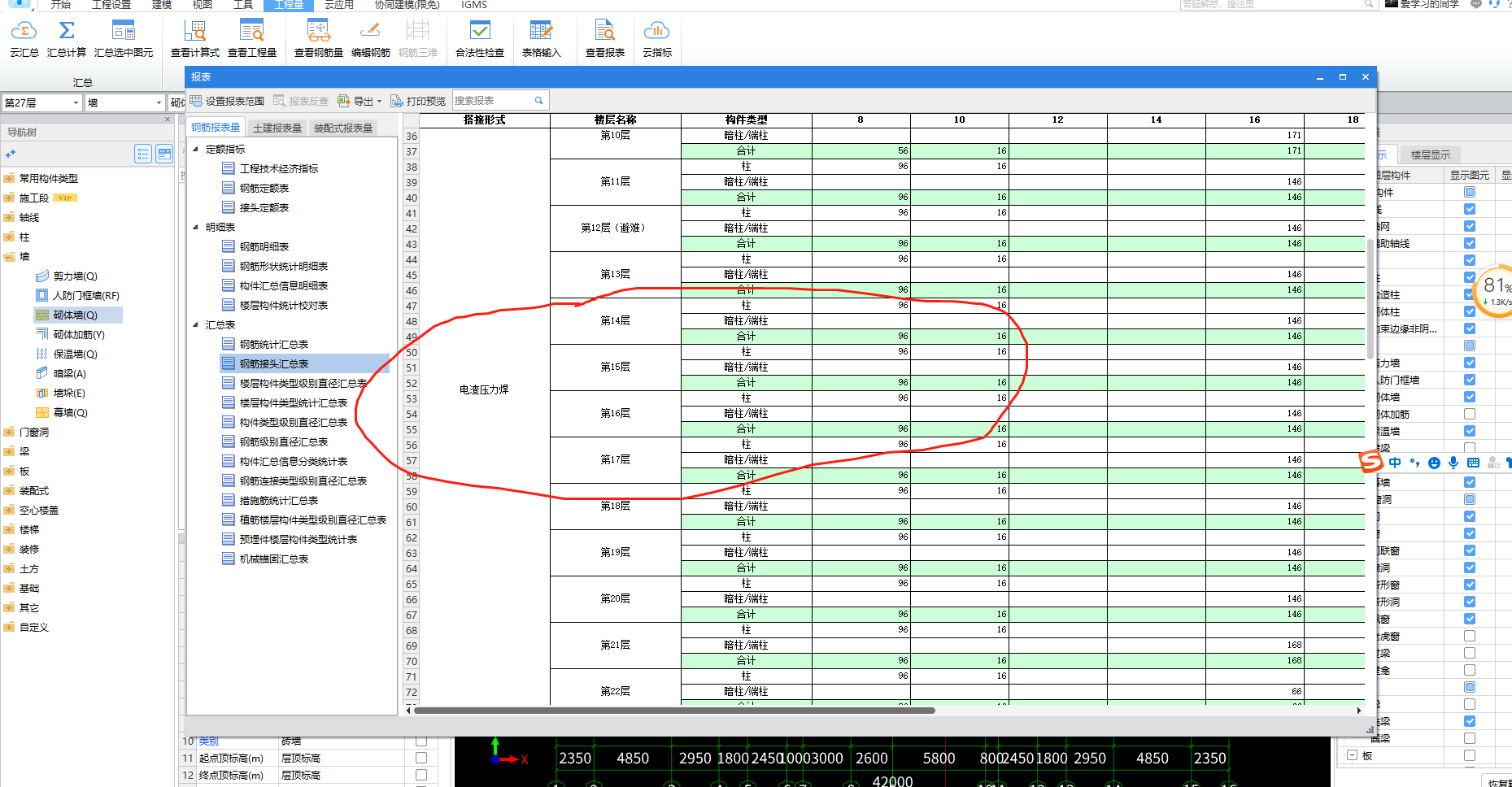Open 查看计算式 tool
Viewport: 1512px width, 787px height.
195,38
